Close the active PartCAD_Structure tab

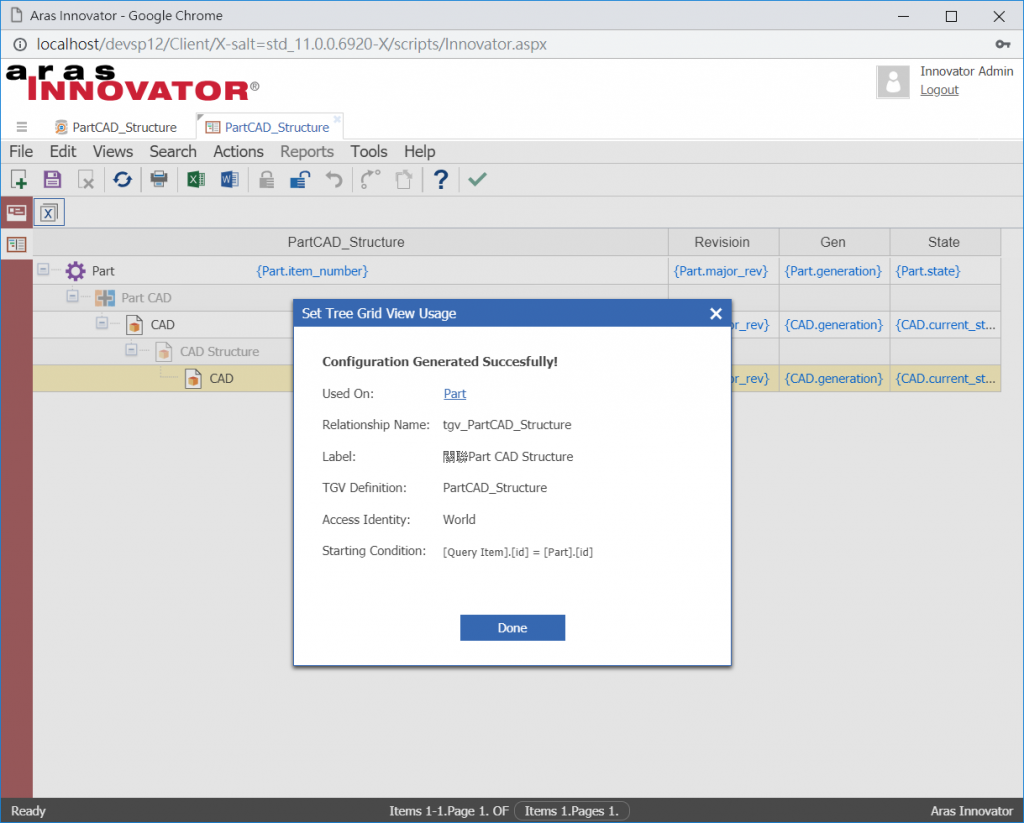point(337,119)
